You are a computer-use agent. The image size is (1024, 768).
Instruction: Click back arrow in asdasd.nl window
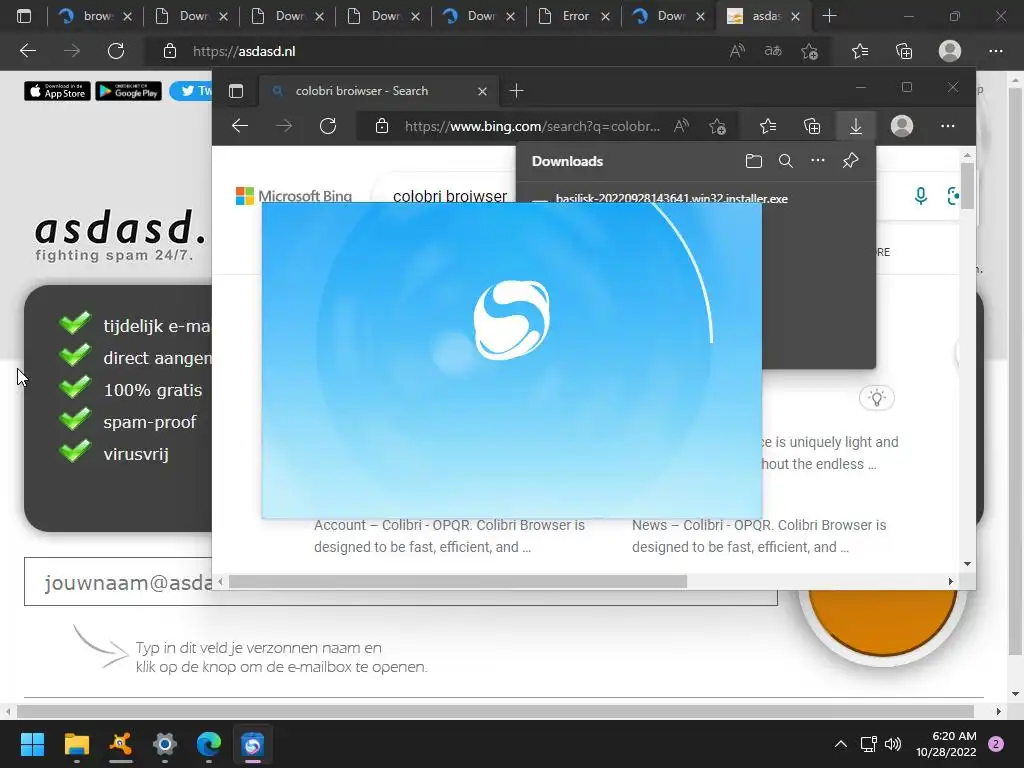[28, 51]
